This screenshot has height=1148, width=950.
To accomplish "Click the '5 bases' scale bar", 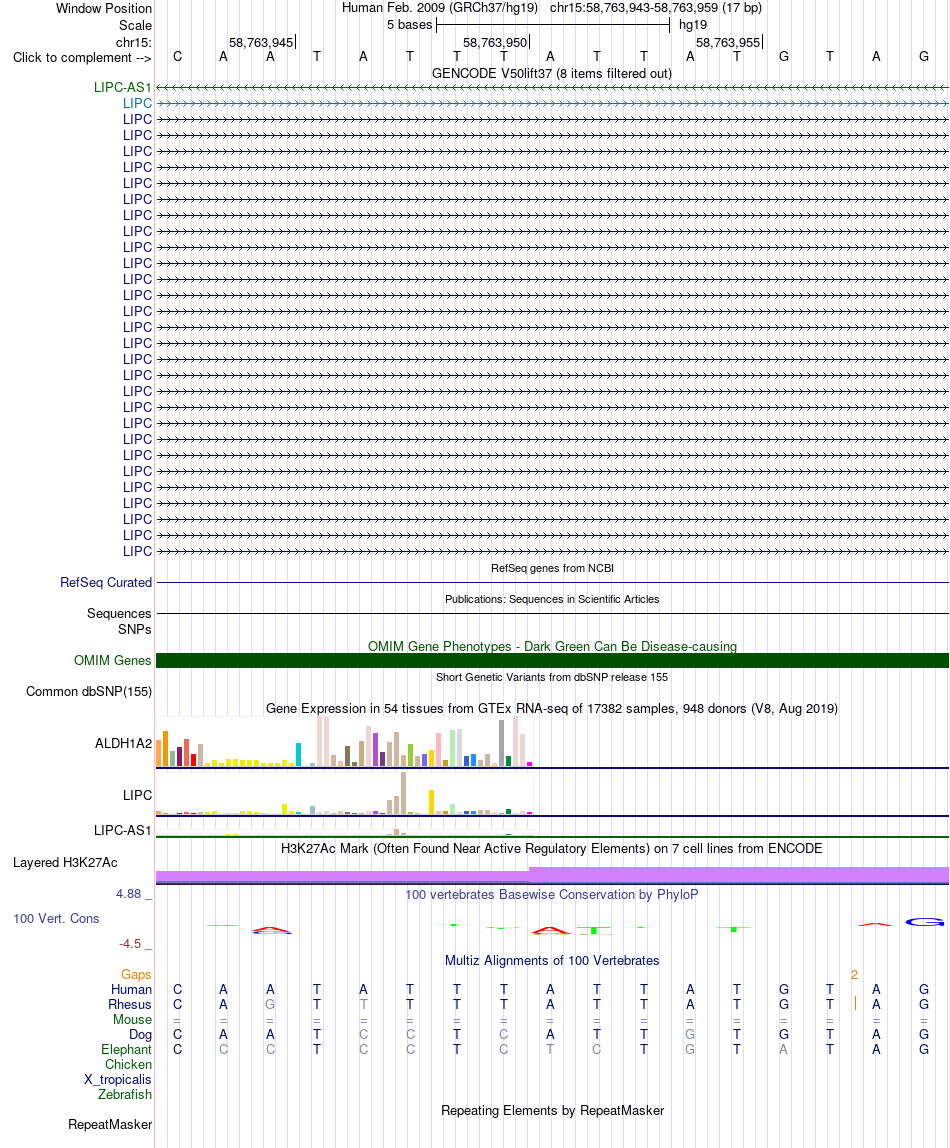I will 553,25.
